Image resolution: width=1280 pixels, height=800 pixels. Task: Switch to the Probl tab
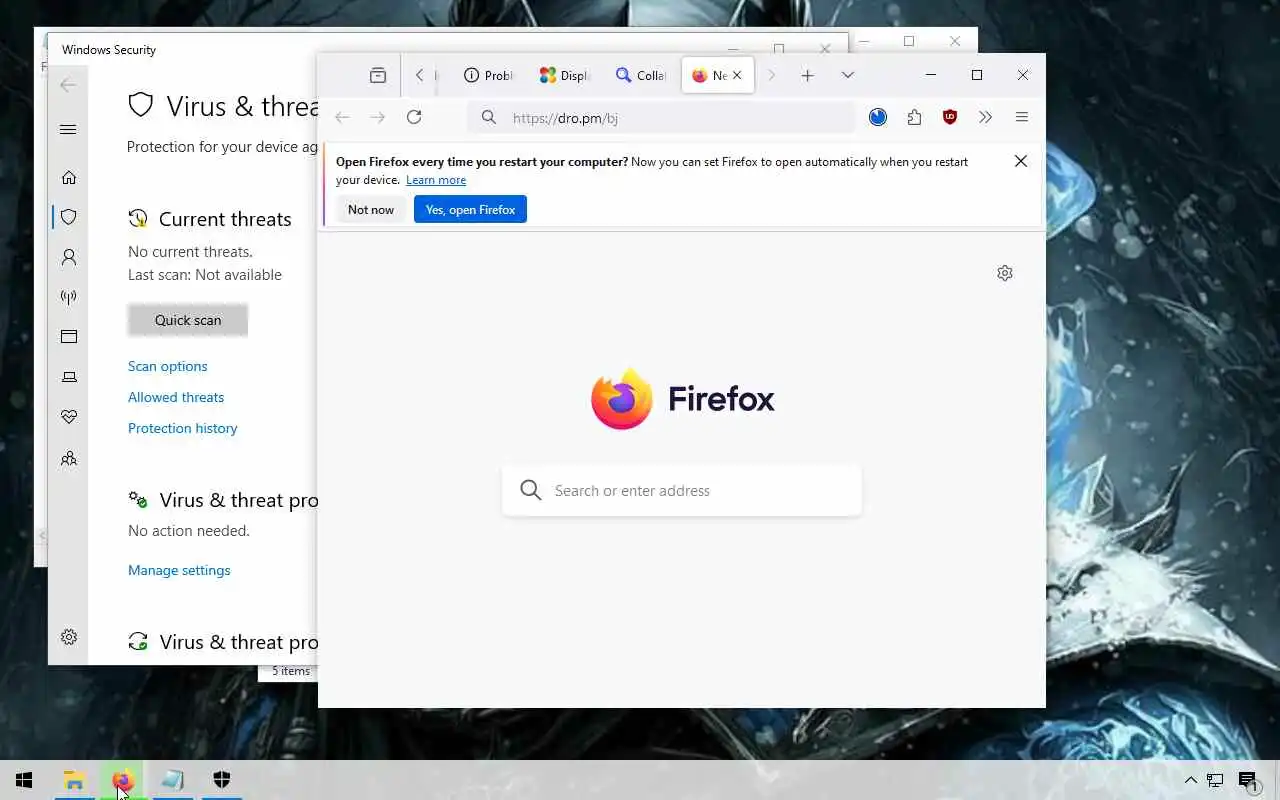click(488, 75)
